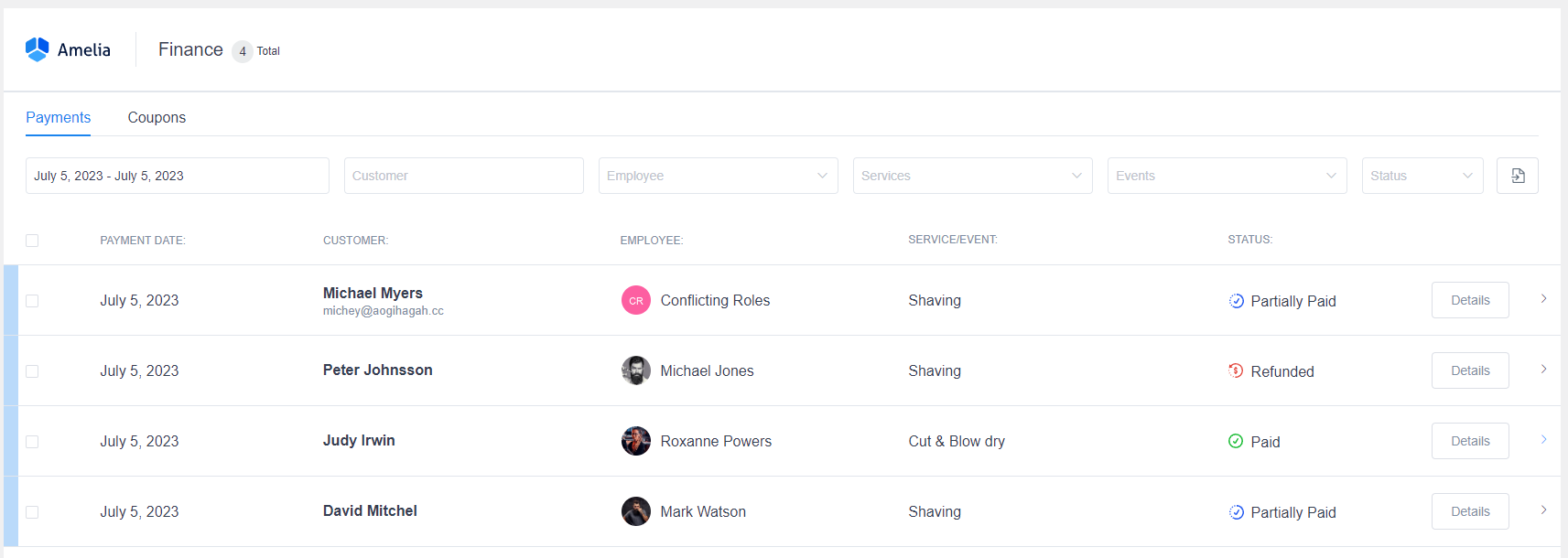Open the Services filter dropdown

coord(972,176)
